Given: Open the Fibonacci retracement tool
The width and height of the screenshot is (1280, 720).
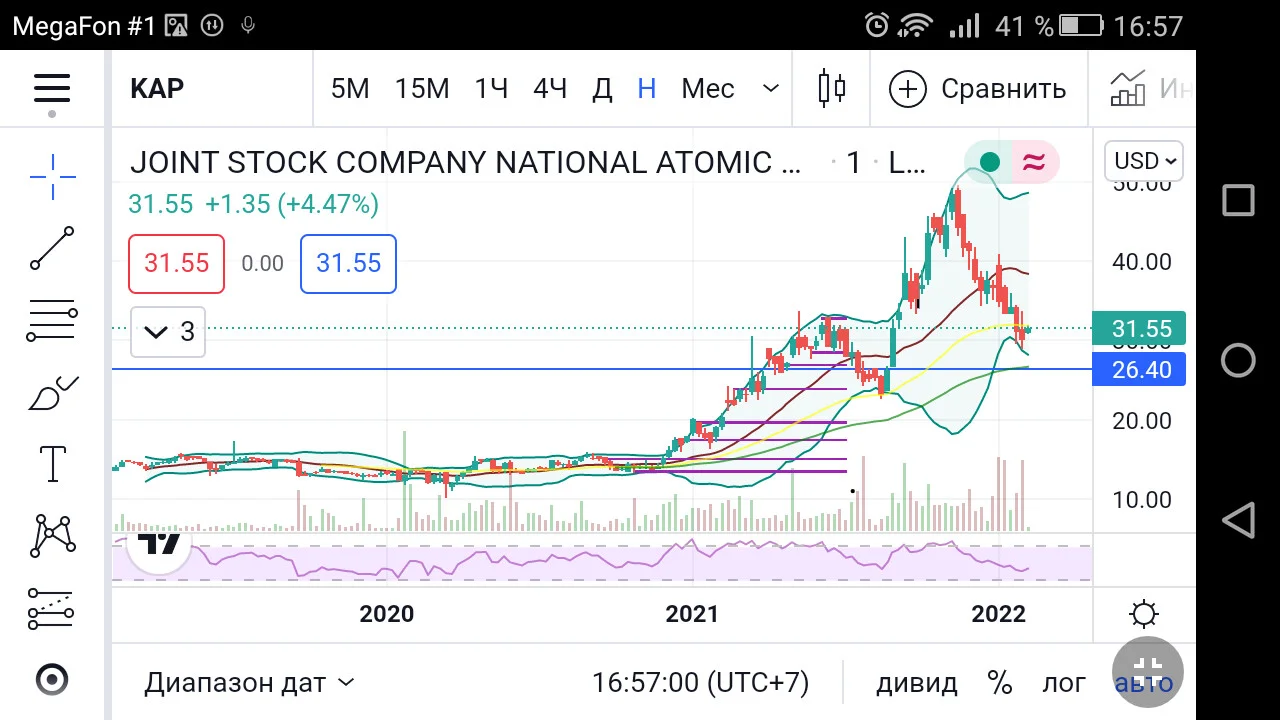Looking at the screenshot, I should point(52,321).
